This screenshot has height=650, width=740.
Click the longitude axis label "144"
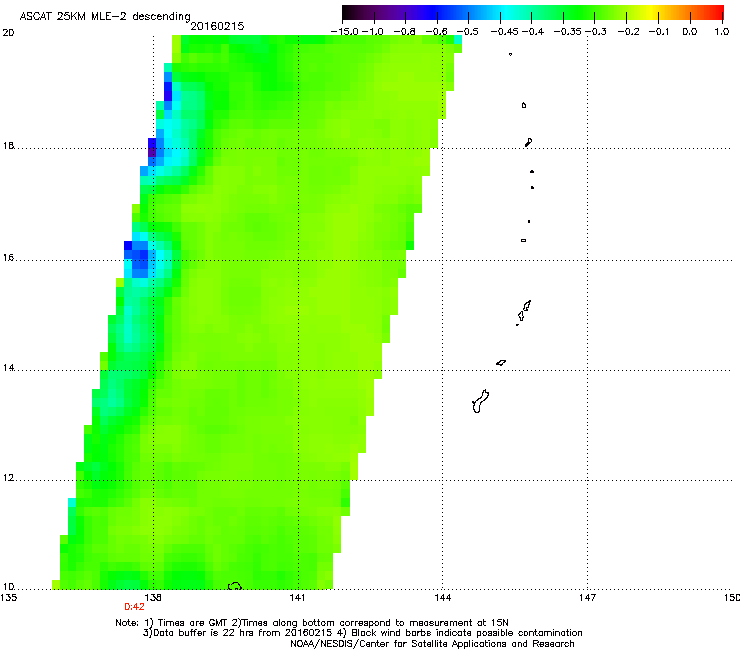click(443, 598)
